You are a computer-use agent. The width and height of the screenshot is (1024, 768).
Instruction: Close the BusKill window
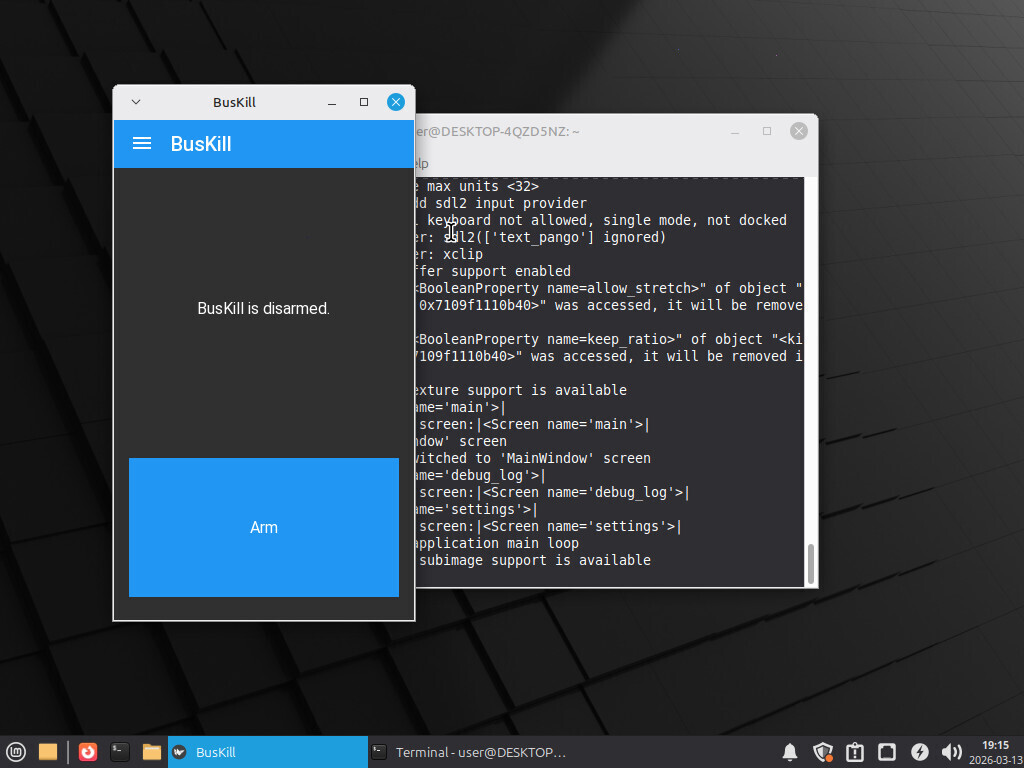pos(396,102)
